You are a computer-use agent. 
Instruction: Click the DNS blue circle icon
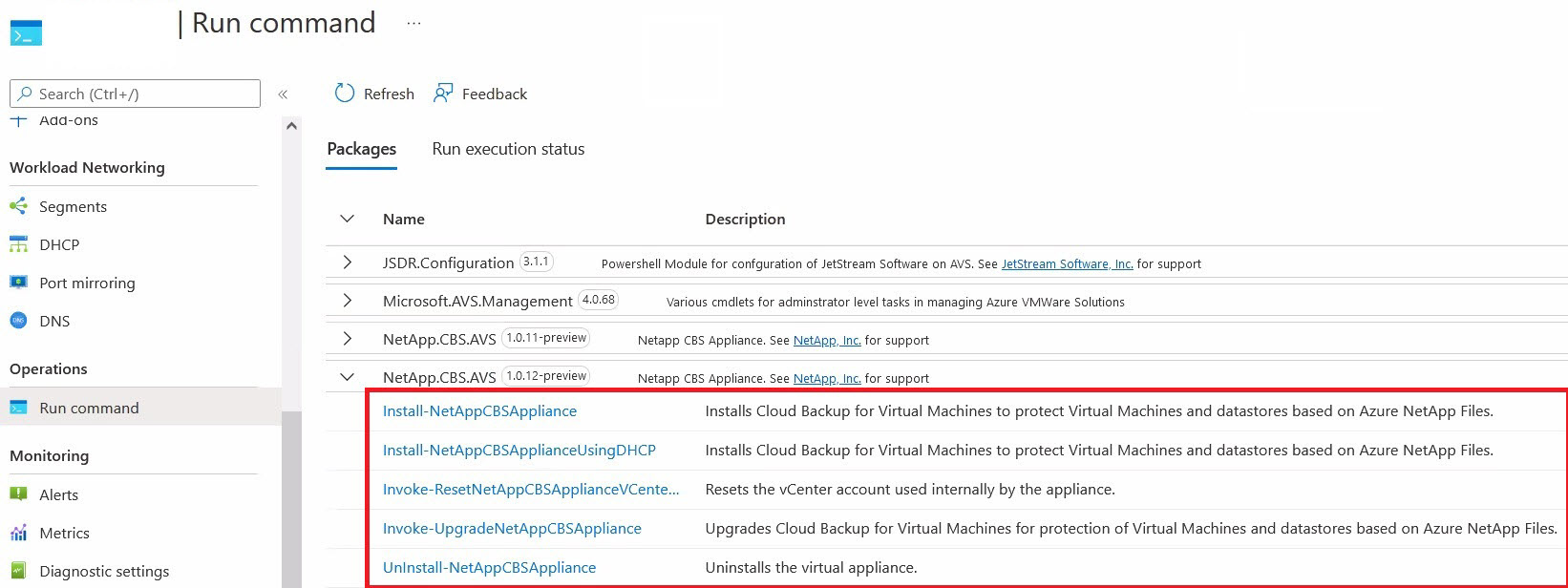click(18, 321)
